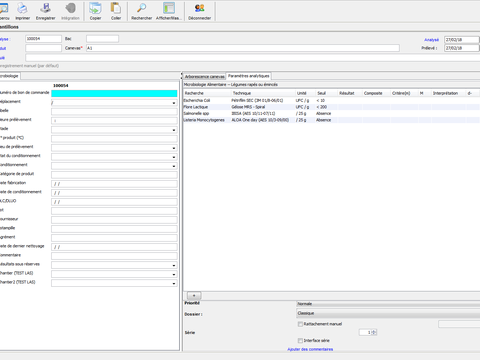Click the Interprétation column header
480x360 pixels.
pyautogui.click(x=448, y=93)
